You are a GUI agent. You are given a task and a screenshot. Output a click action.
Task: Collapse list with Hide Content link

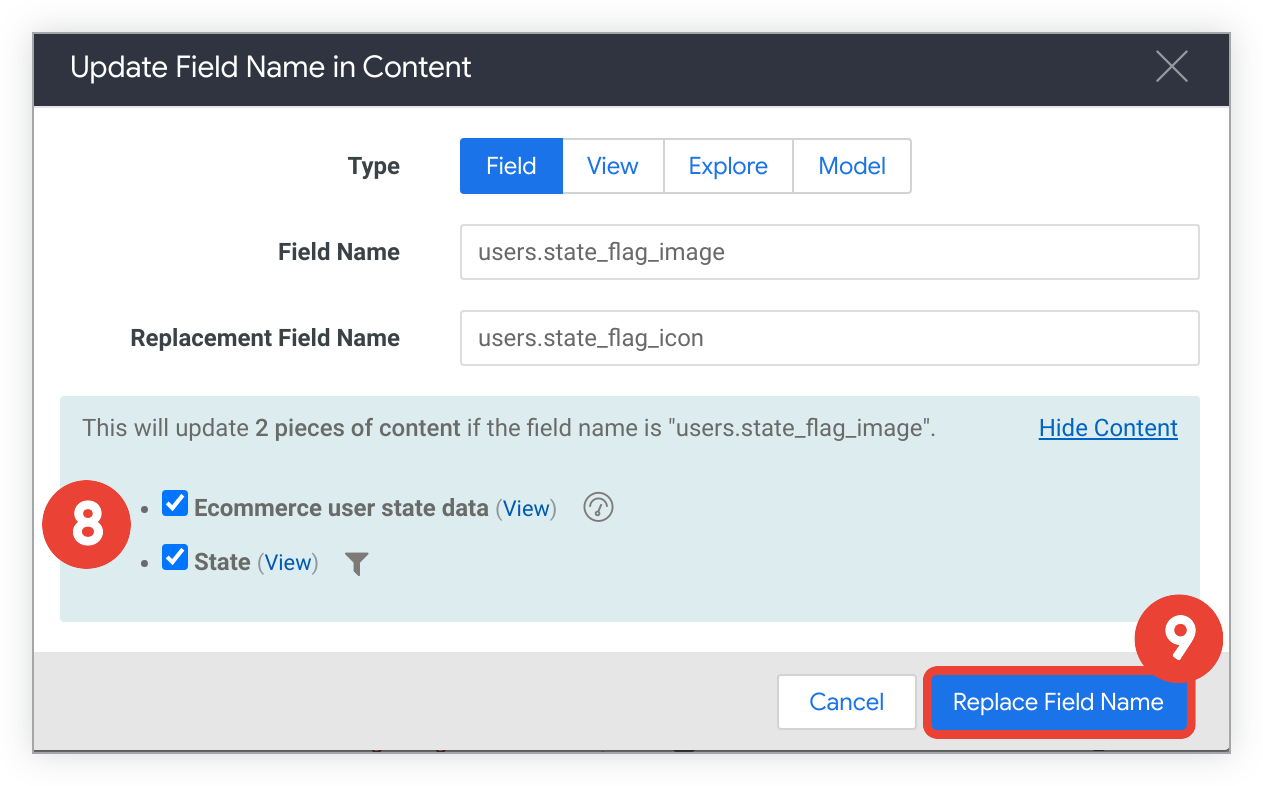[x=1108, y=428]
